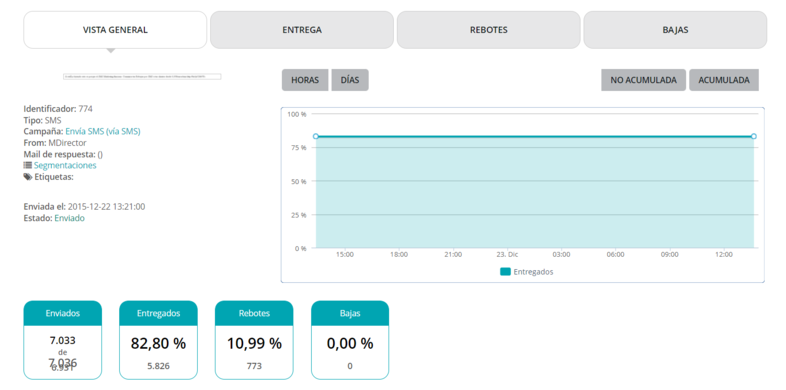Choose Acumulada chart mode
The height and width of the screenshot is (390, 786).
[x=724, y=80]
